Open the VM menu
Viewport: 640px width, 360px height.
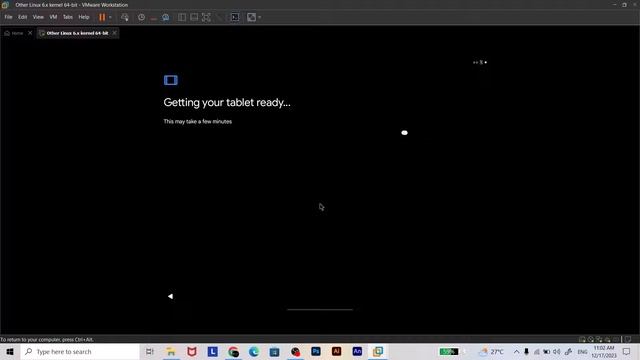[53, 17]
